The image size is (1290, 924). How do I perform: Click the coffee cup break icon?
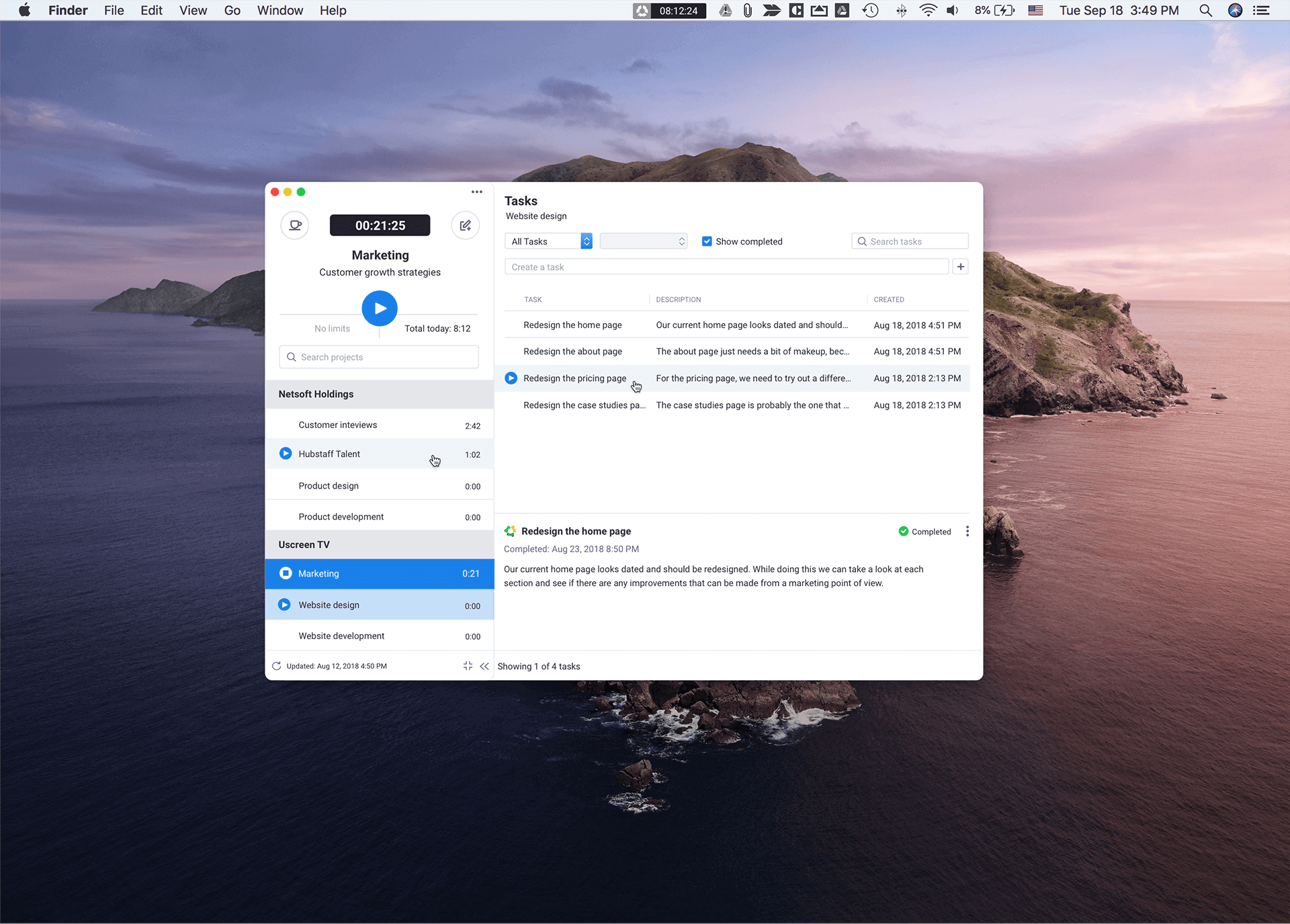(295, 225)
